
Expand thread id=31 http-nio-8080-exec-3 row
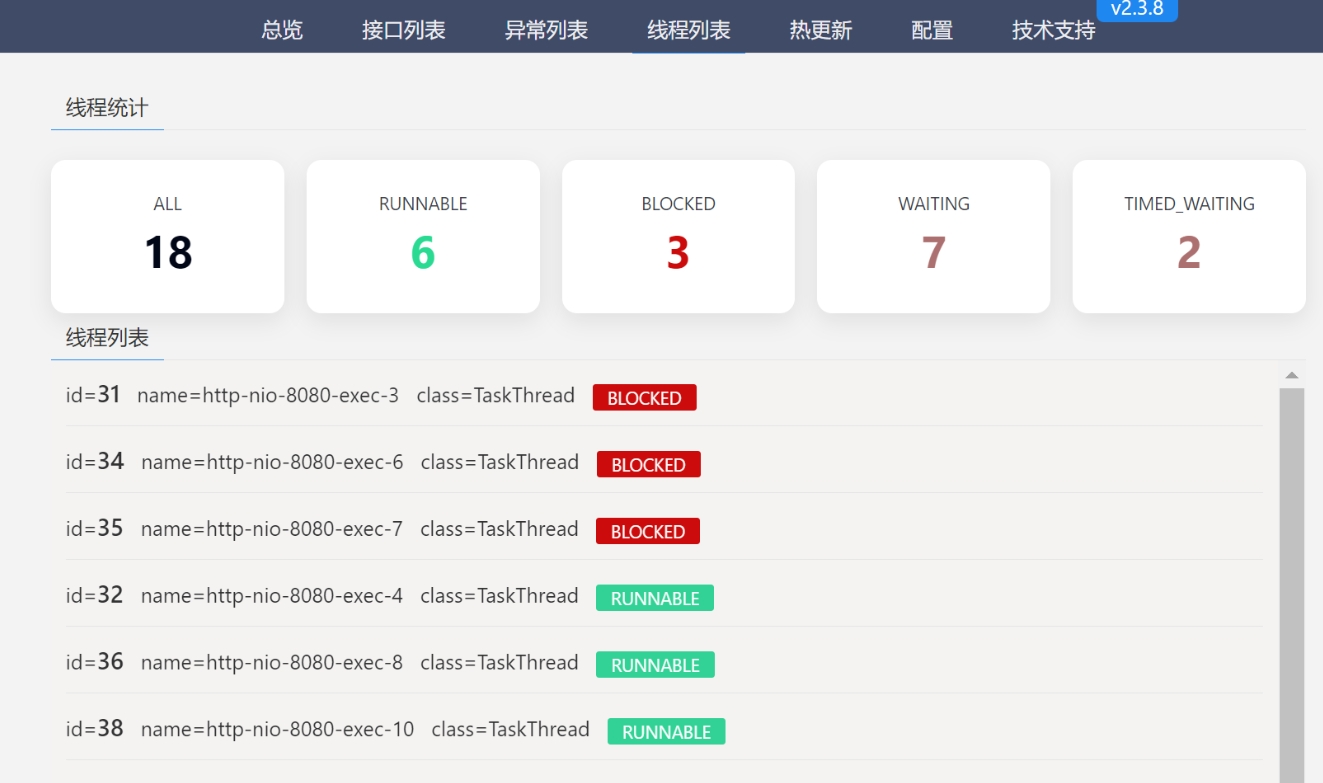point(320,396)
